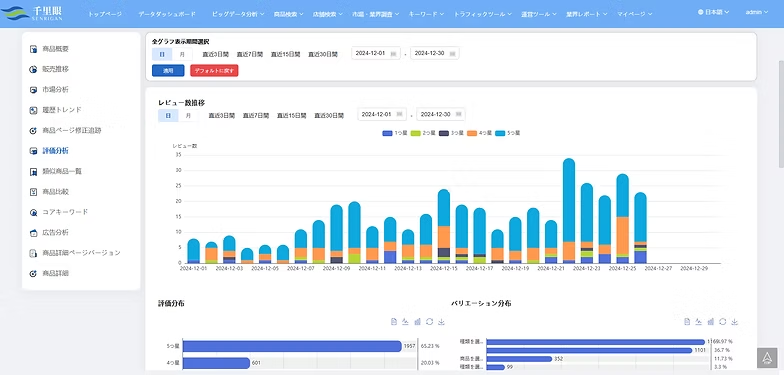Choose 直近30日間 in レビュー数推移 section

click(x=329, y=116)
